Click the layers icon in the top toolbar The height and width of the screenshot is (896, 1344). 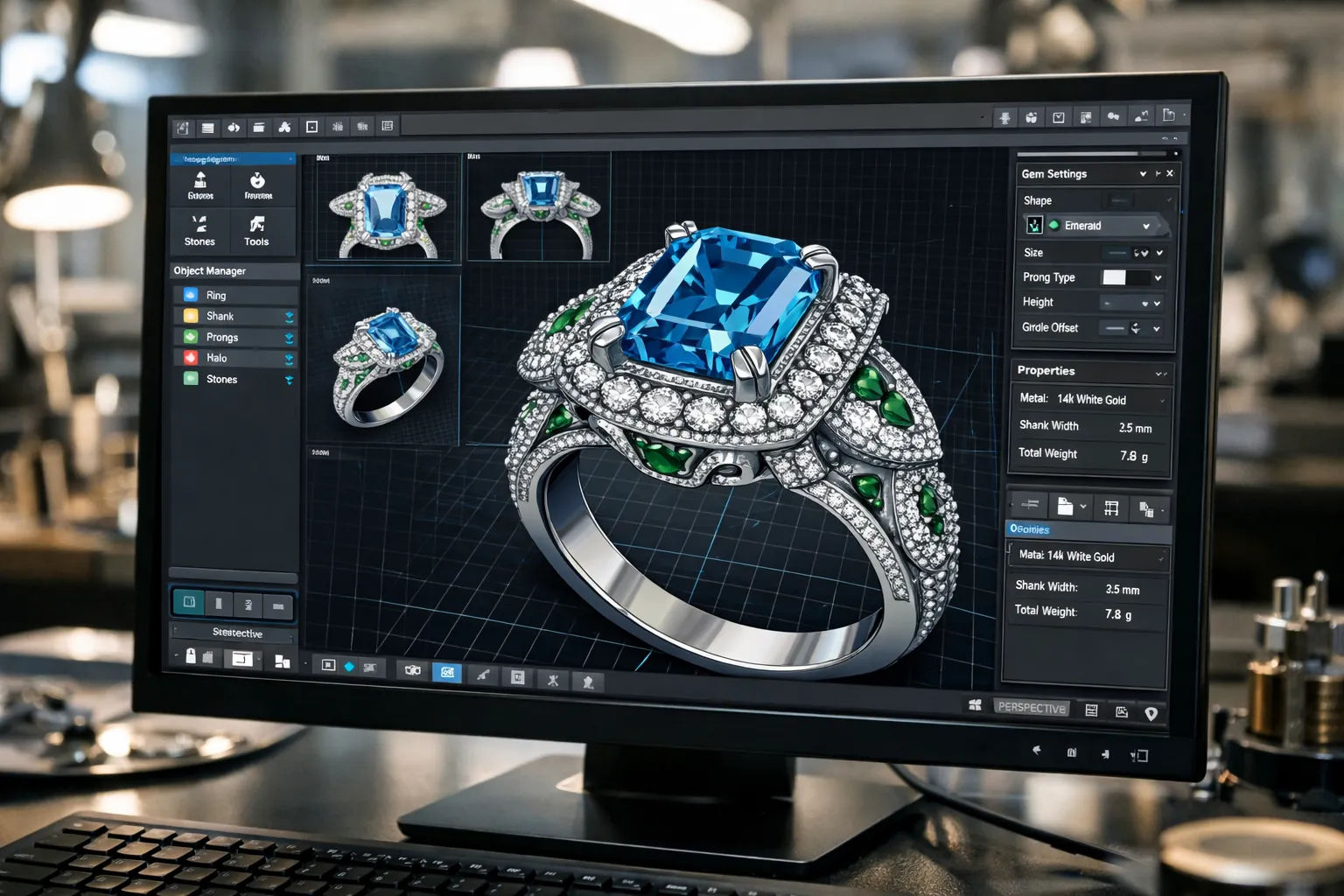207,126
